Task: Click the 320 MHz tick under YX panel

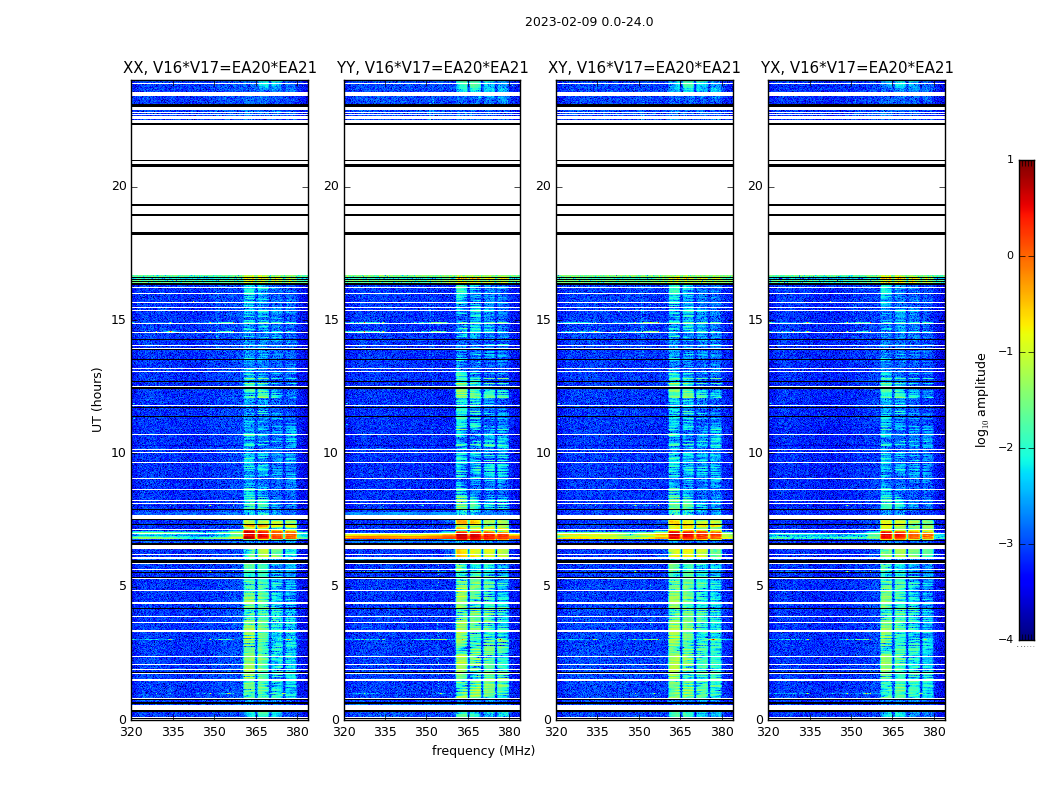Action: (768, 731)
